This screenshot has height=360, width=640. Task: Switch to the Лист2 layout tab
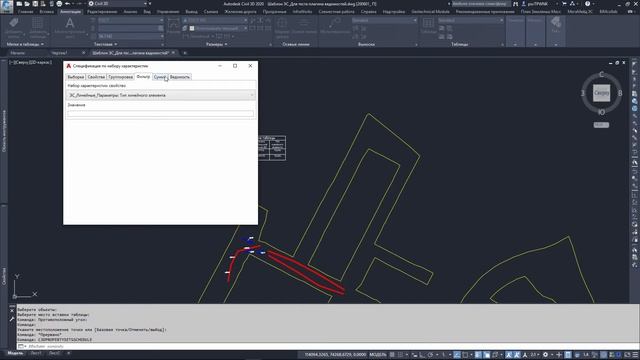tap(54, 353)
